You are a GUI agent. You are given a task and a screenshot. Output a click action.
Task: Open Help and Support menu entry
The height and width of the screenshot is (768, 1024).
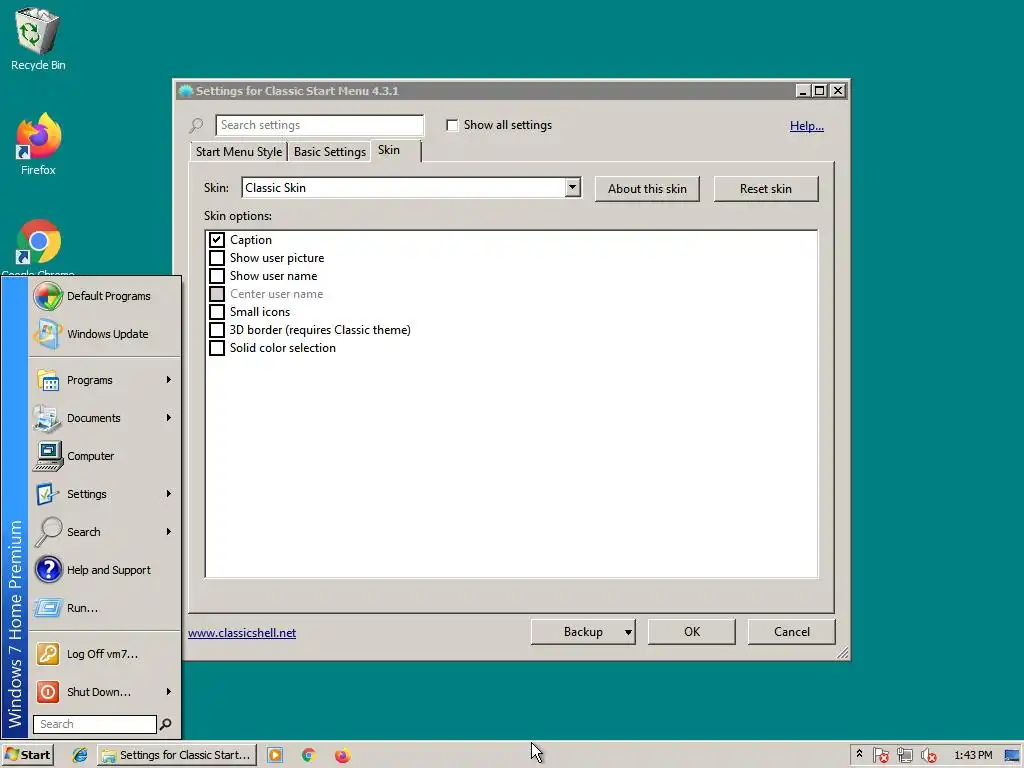tap(104, 569)
